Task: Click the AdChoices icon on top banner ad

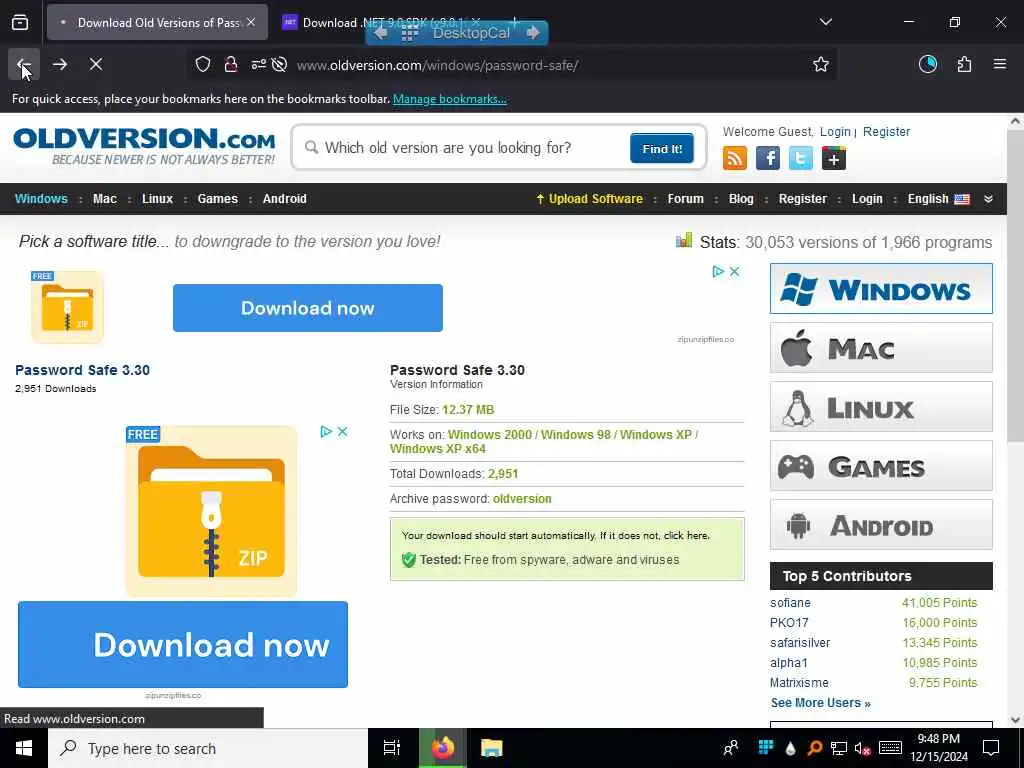Action: pos(718,272)
